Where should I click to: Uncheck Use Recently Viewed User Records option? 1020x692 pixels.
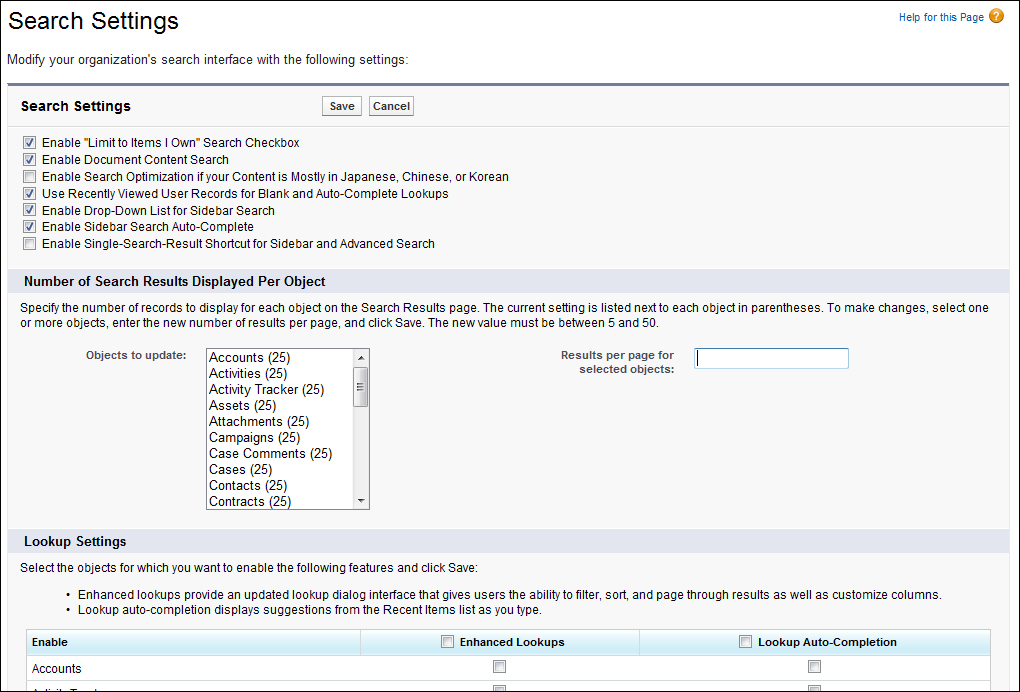30,194
